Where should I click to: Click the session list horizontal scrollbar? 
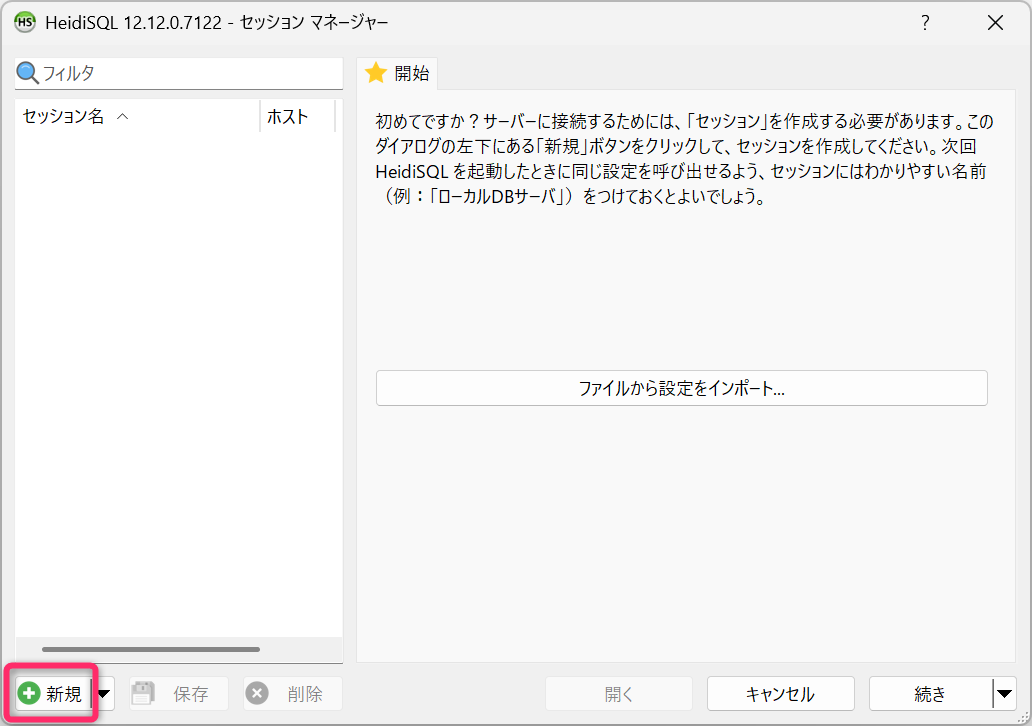pyautogui.click(x=150, y=649)
